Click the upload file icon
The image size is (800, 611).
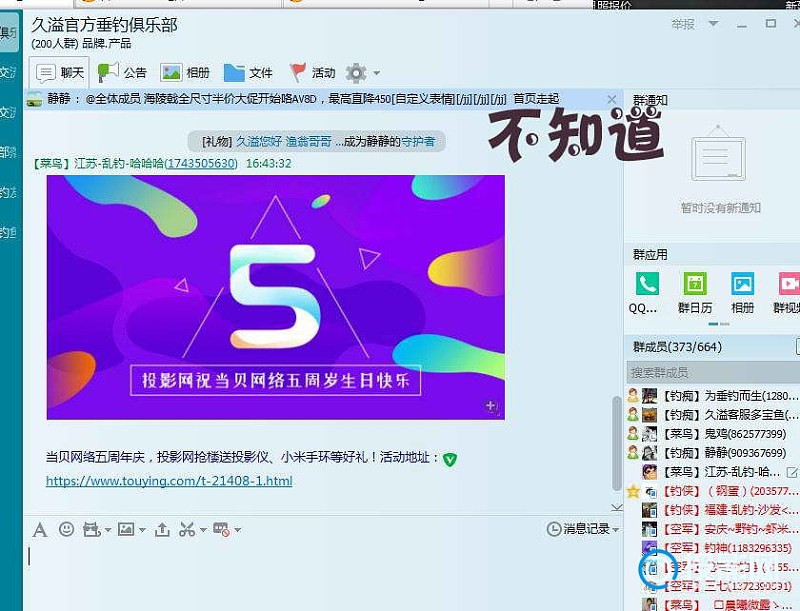tap(162, 530)
